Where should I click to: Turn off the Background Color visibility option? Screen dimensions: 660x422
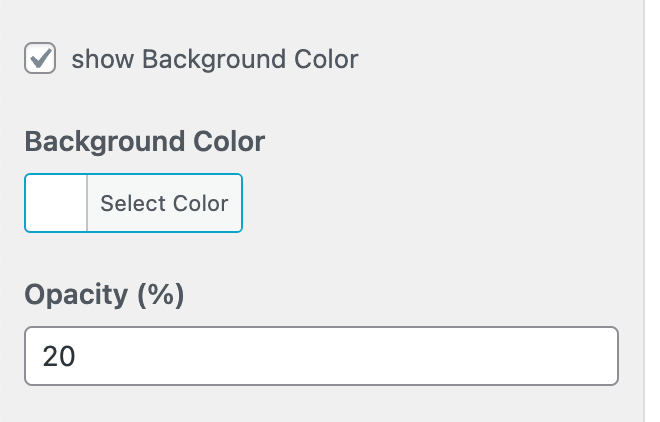40,59
